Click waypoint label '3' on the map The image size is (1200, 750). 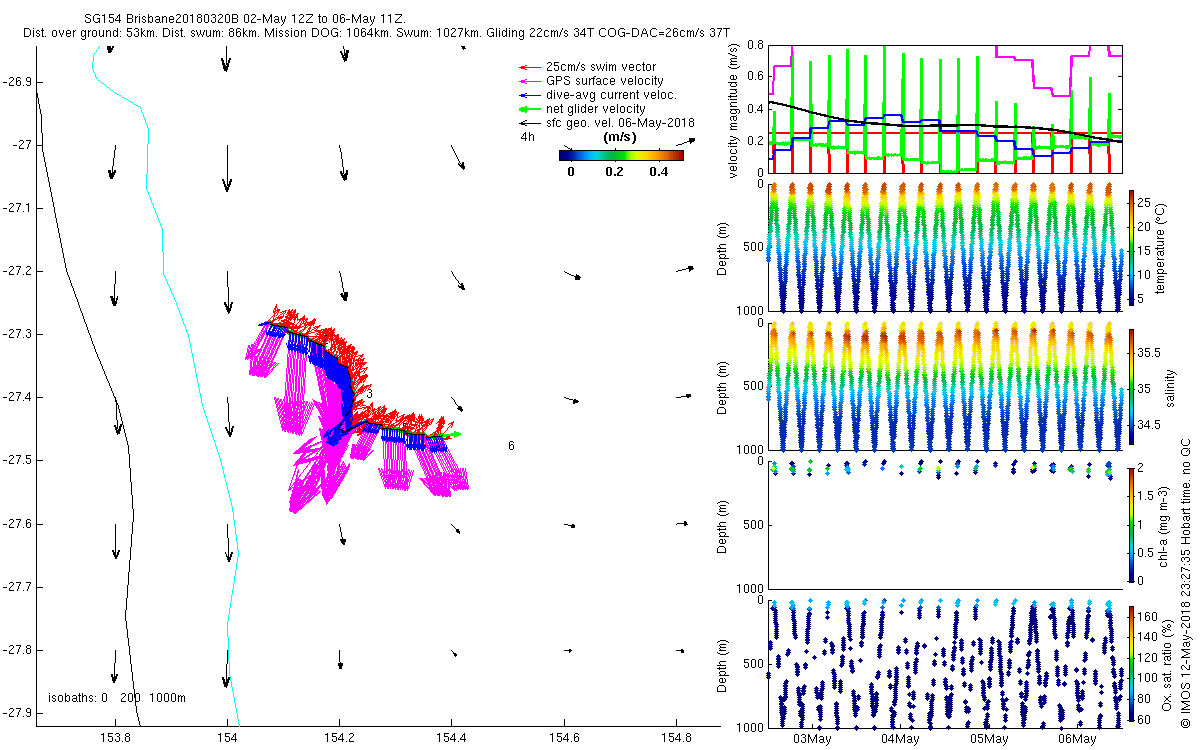pyautogui.click(x=369, y=395)
